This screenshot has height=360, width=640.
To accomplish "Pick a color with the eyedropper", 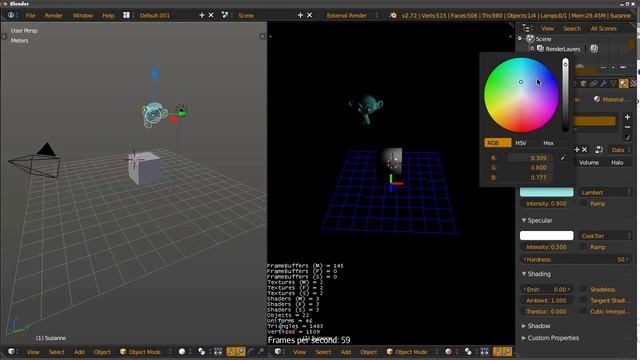I will pos(563,158).
